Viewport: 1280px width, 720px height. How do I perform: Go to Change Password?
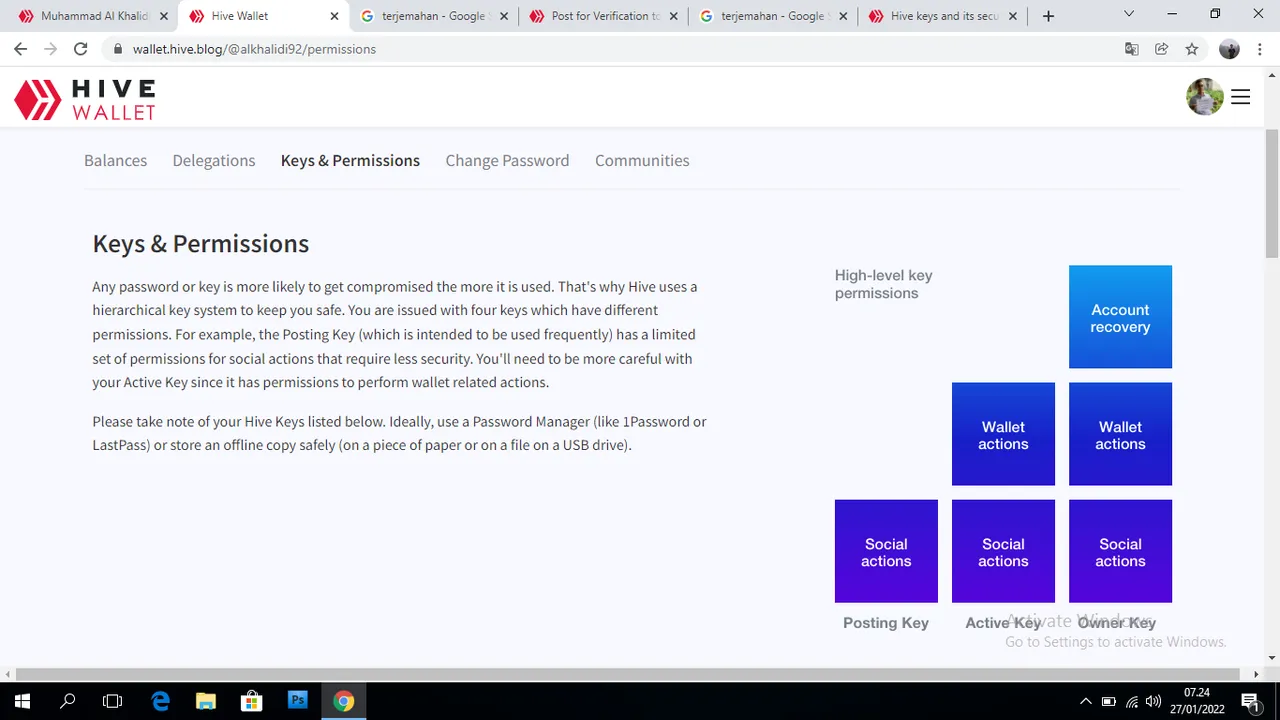[x=507, y=160]
